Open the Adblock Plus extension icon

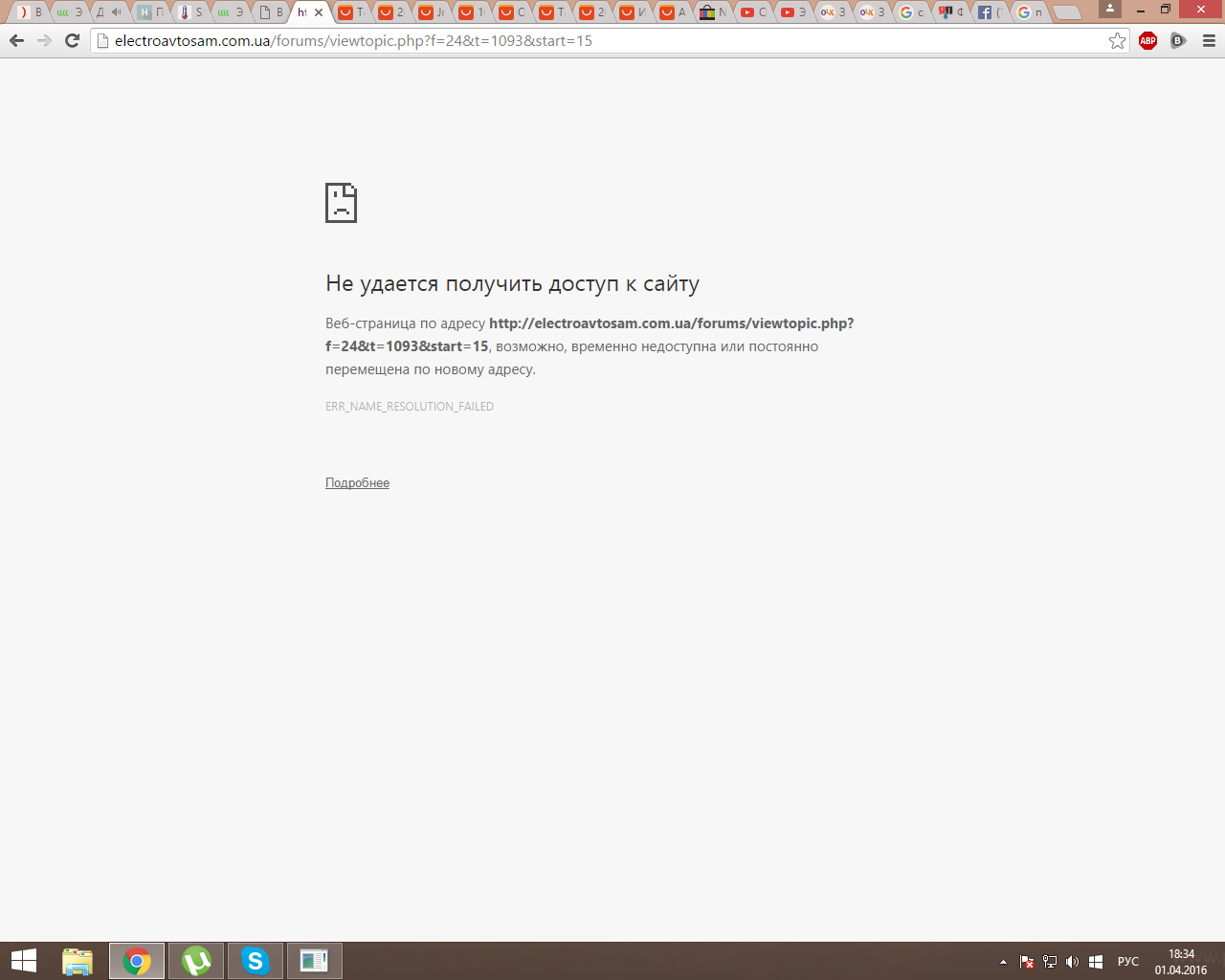[1147, 41]
